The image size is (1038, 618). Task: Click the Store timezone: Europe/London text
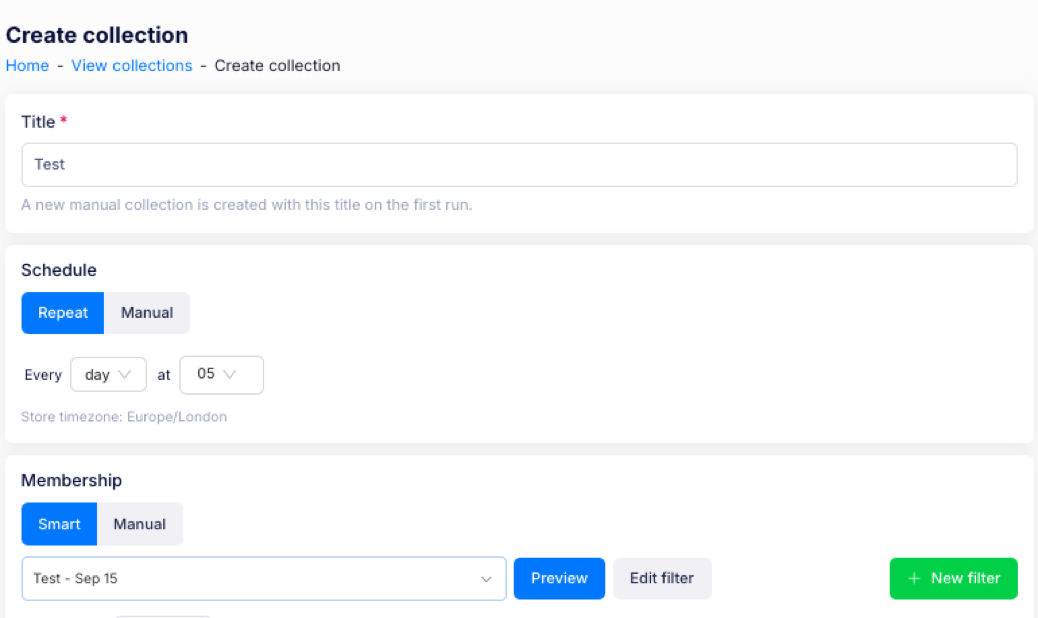tap(124, 417)
